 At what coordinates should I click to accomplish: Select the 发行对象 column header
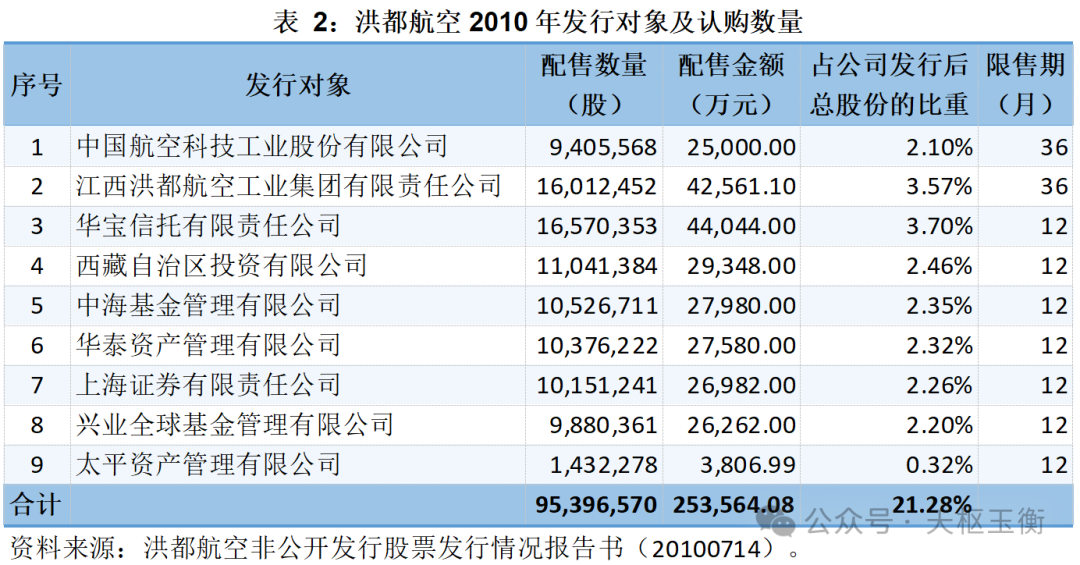click(x=297, y=85)
